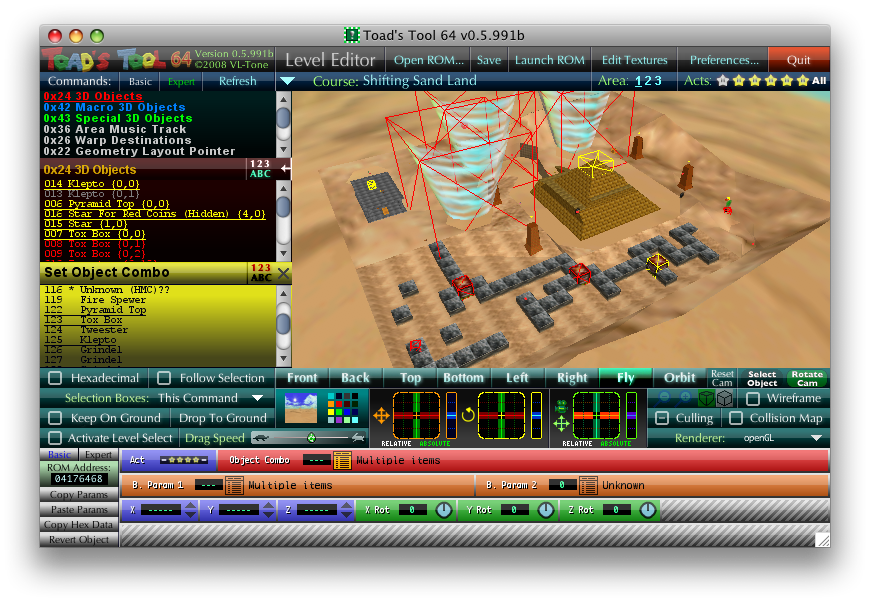Viewport: 870px width, 602px height.
Task: Open the Course selection dropdown arrow
Action: point(286,81)
